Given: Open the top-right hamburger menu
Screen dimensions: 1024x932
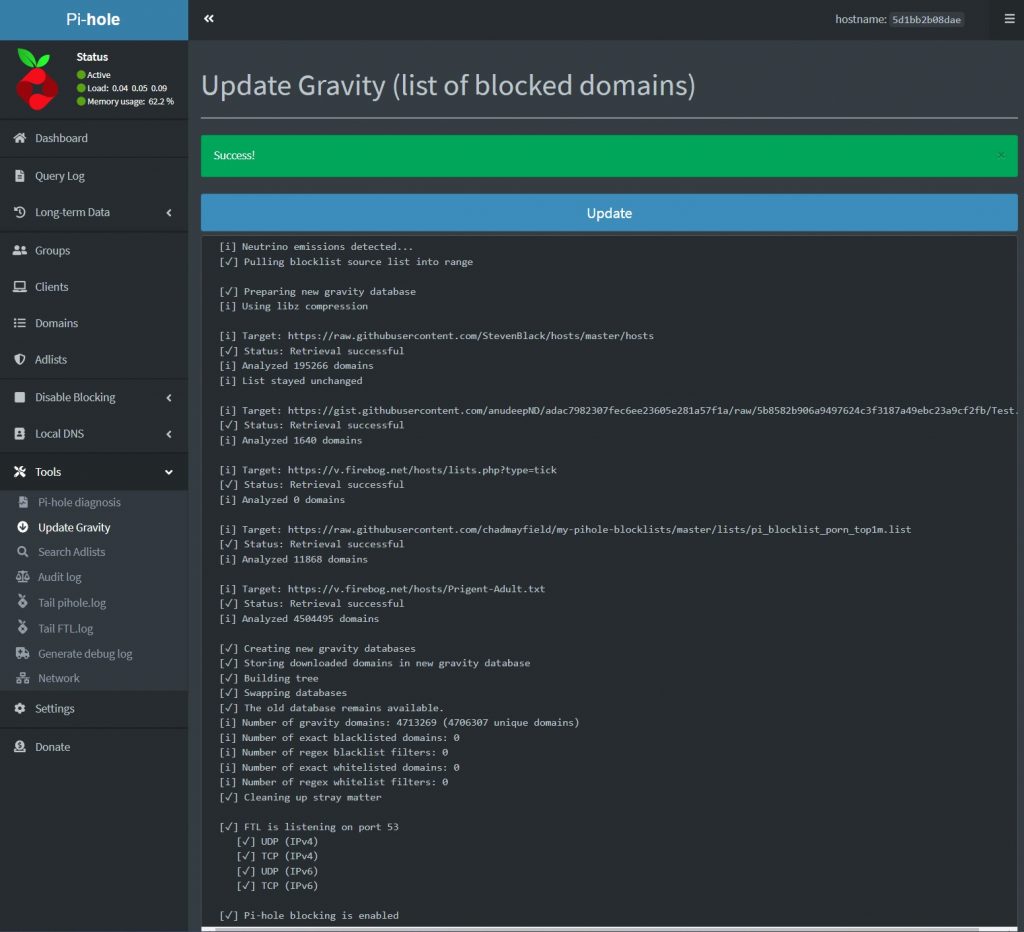Looking at the screenshot, I should coord(1009,19).
